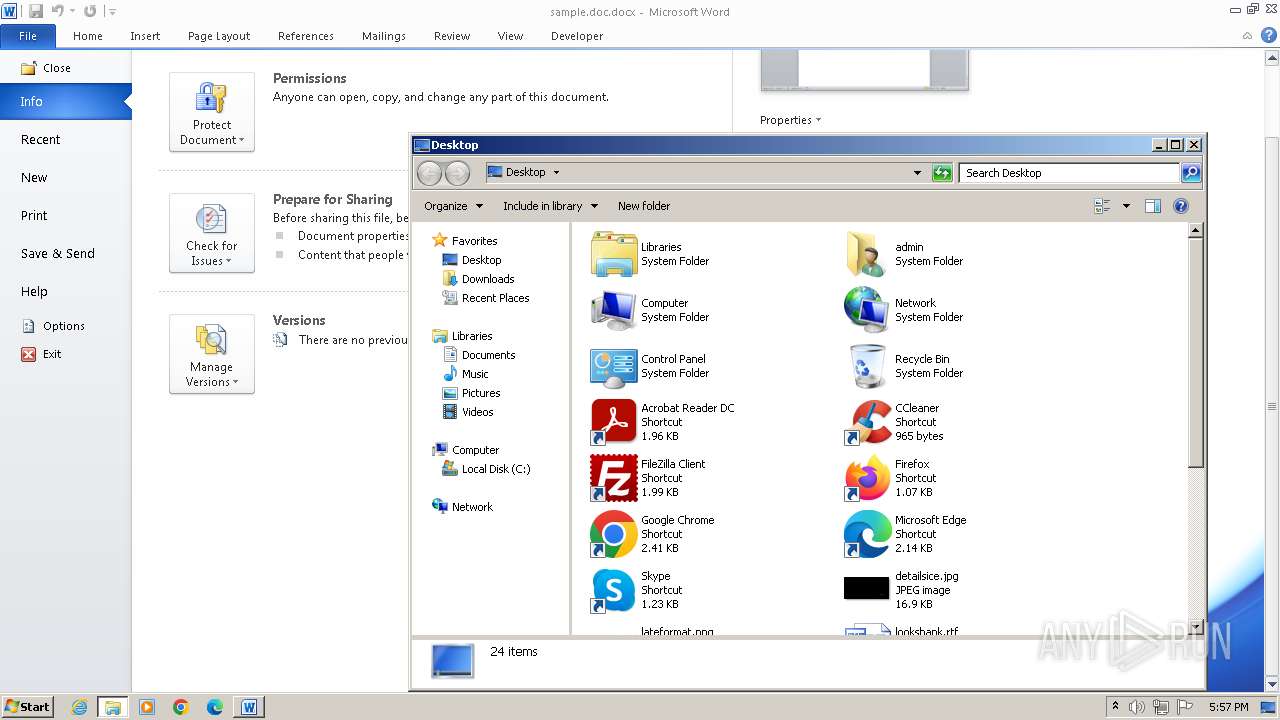Click the green refresh button beside address bar

[x=941, y=173]
